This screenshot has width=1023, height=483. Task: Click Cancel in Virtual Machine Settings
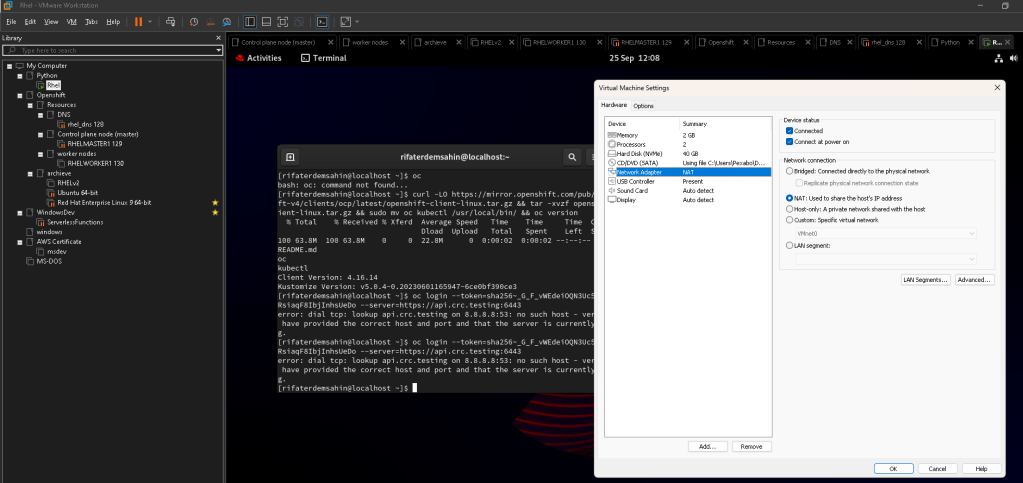[x=938, y=469]
